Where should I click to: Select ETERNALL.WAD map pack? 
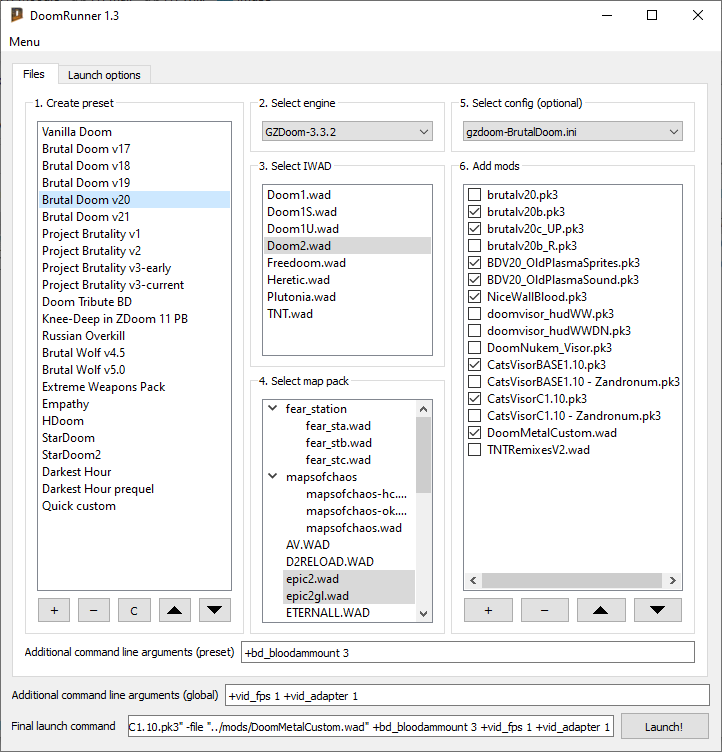(x=328, y=612)
